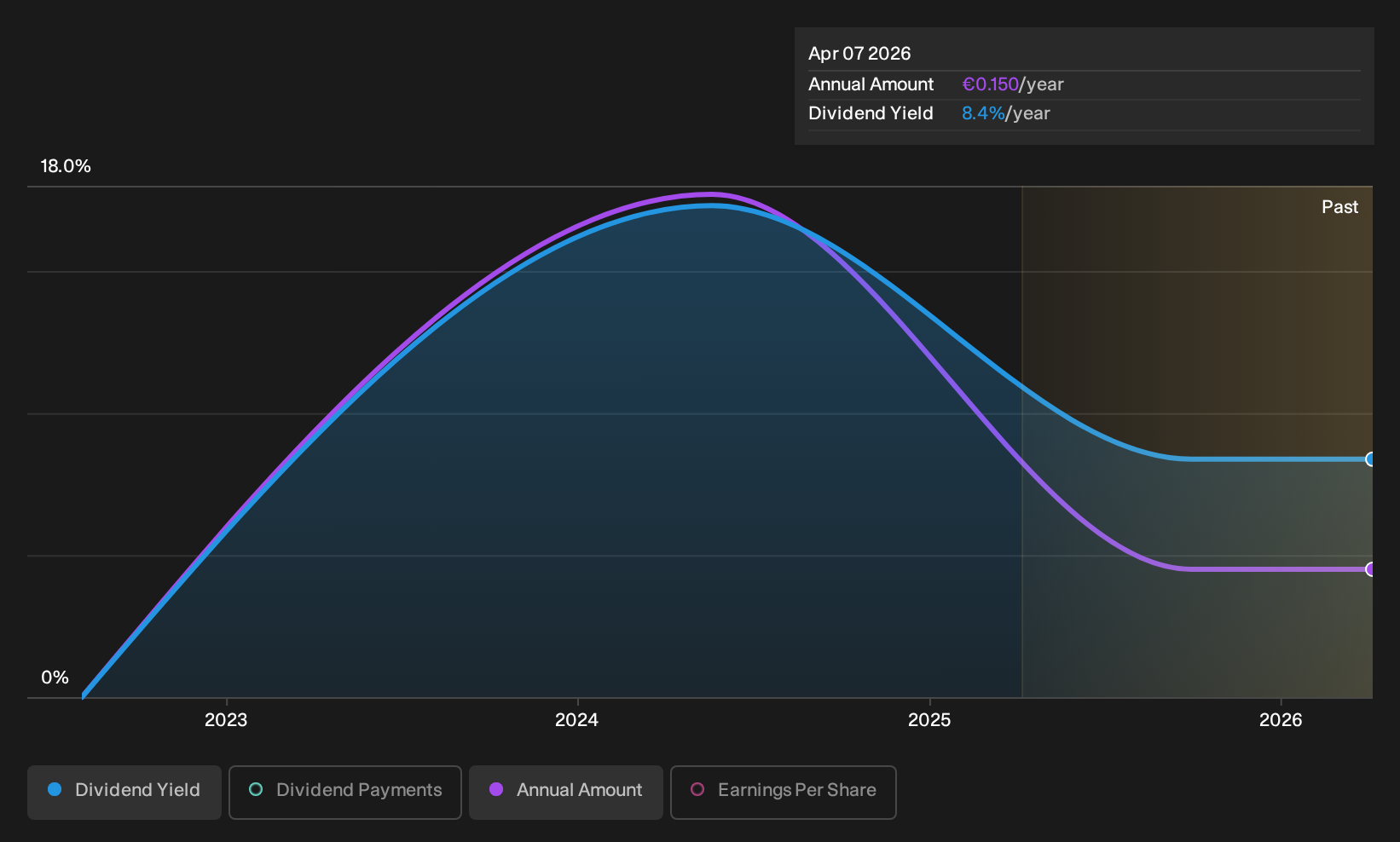Click the €0.150/year annual amount value

coord(1013,84)
